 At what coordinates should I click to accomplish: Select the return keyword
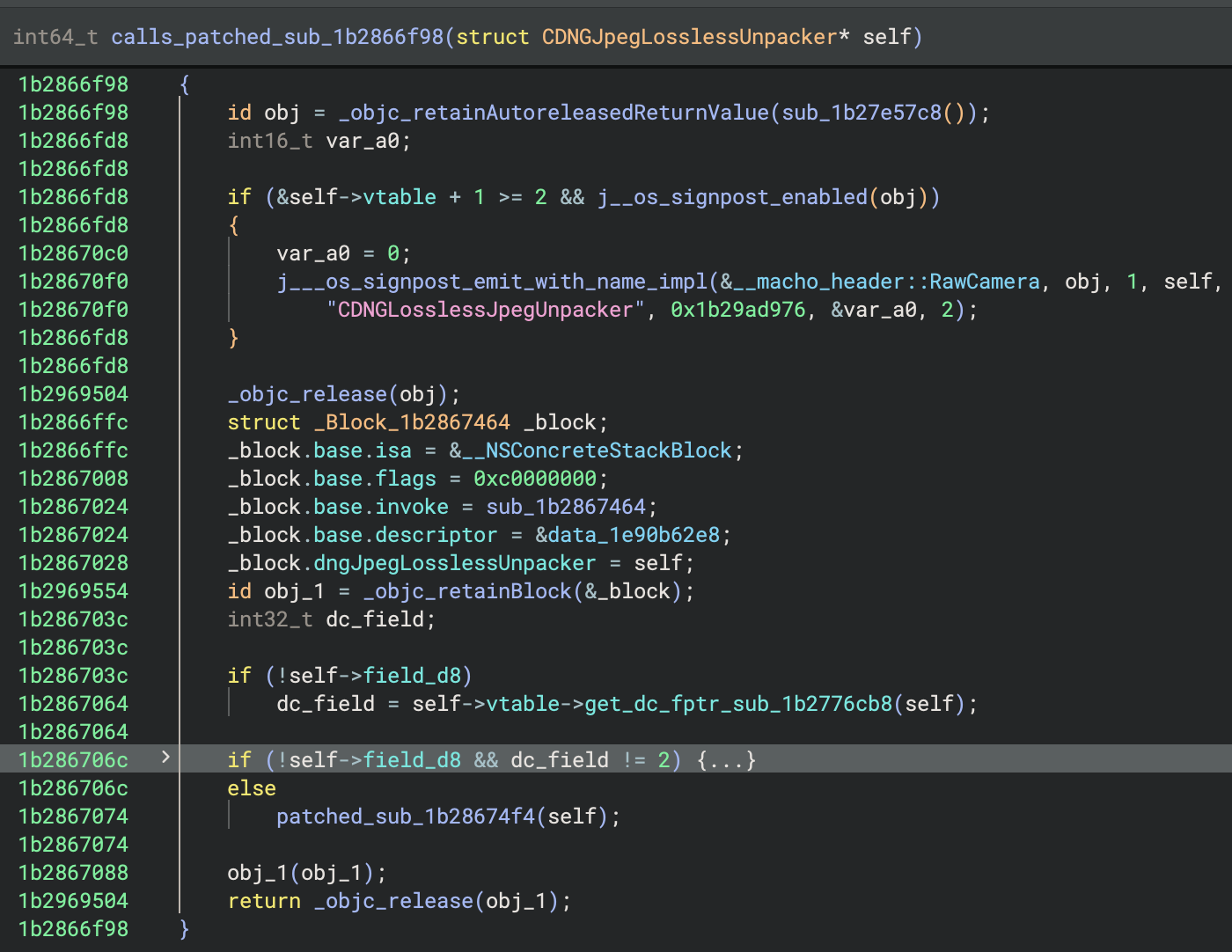(264, 901)
